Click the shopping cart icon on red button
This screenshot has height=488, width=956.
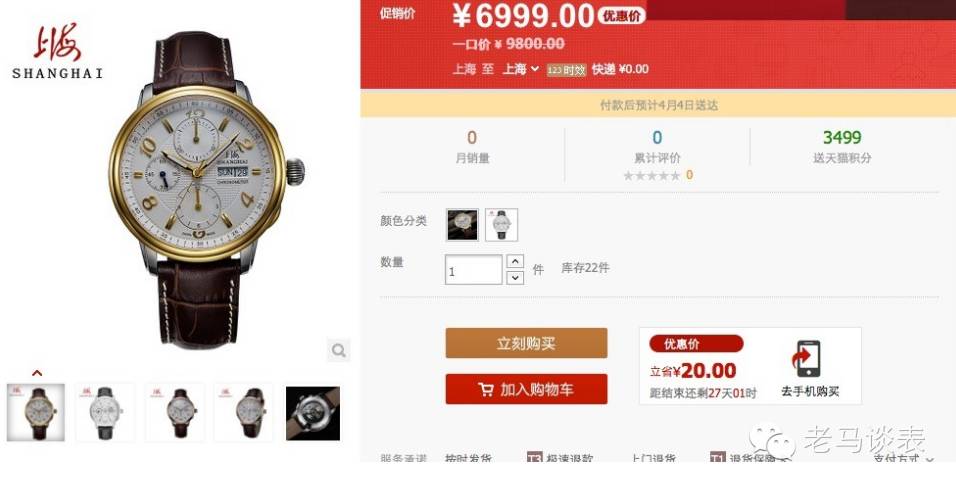coord(485,390)
